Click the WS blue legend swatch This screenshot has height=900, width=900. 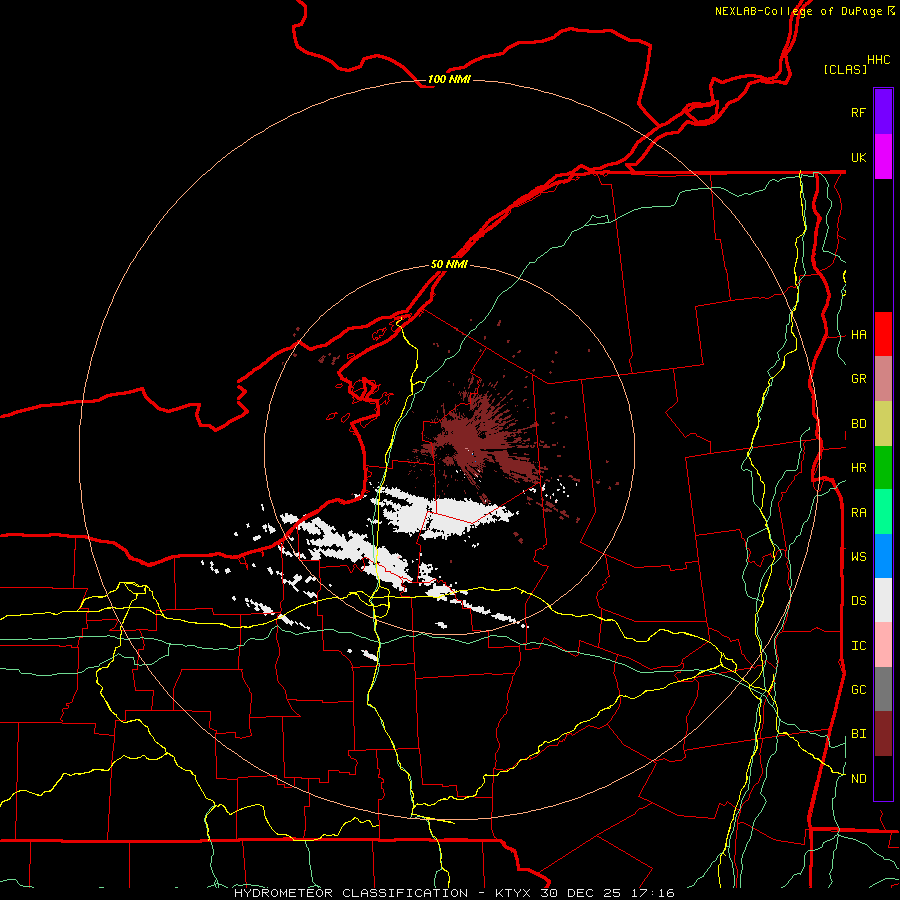point(883,556)
